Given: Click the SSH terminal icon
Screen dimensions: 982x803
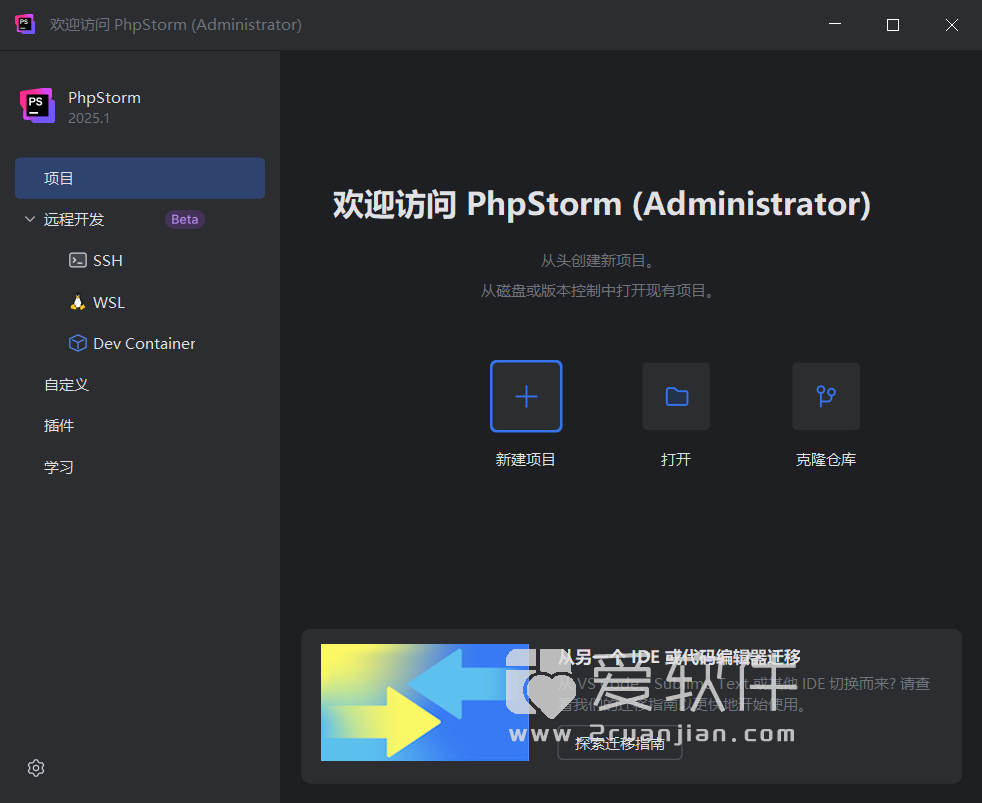Looking at the screenshot, I should [78, 260].
